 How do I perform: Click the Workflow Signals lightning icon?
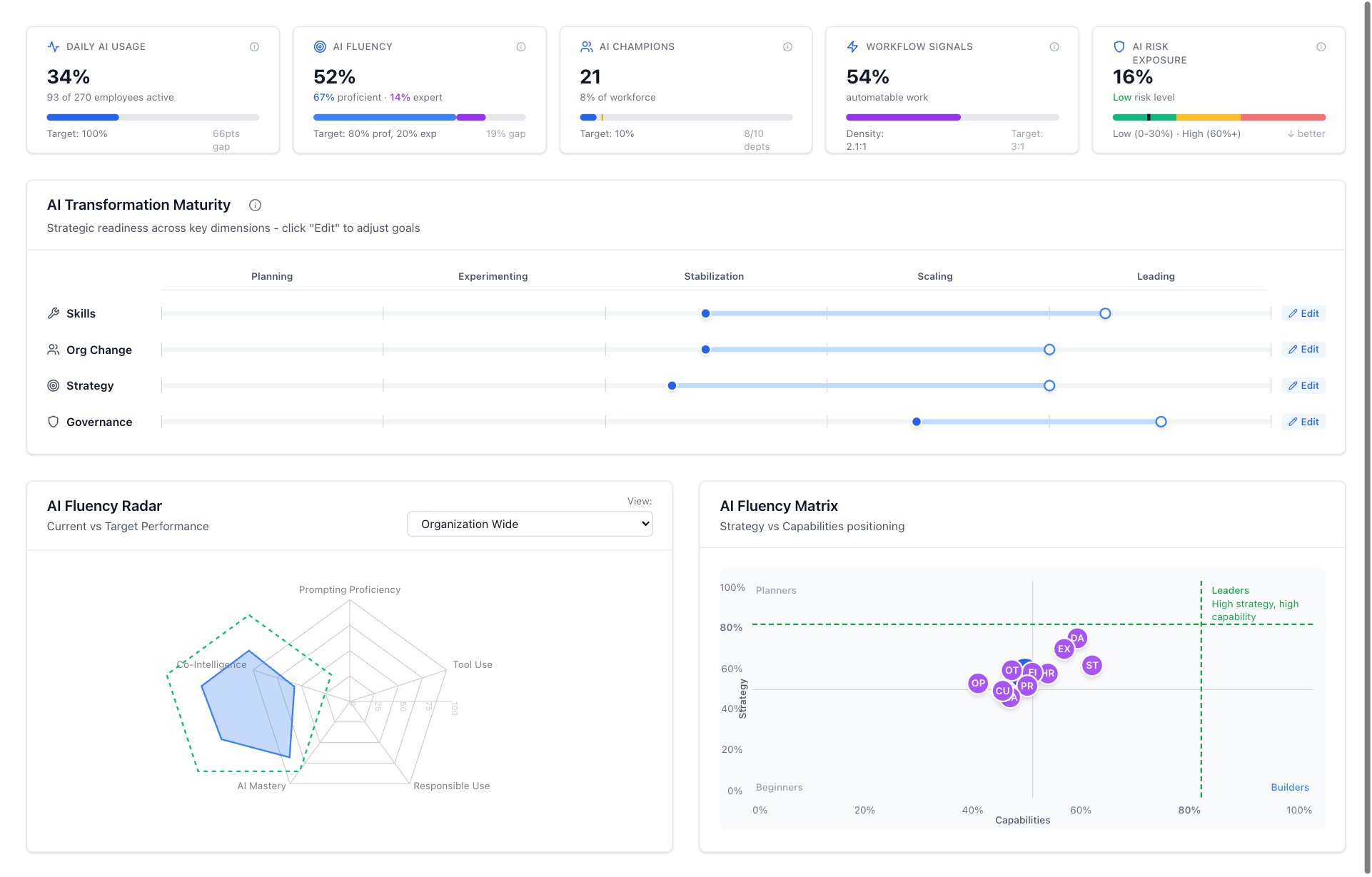click(852, 47)
